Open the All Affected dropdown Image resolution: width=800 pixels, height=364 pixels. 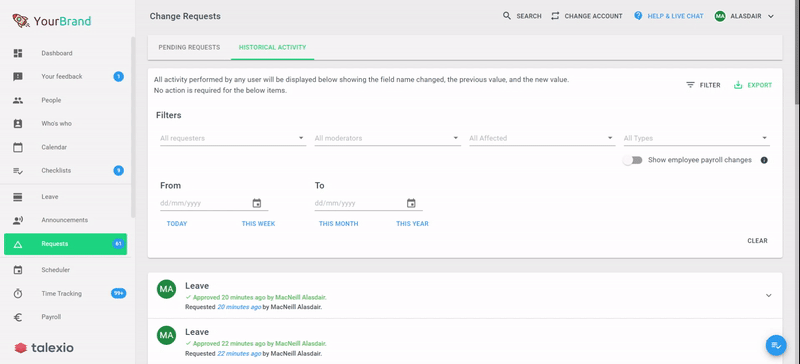click(542, 138)
